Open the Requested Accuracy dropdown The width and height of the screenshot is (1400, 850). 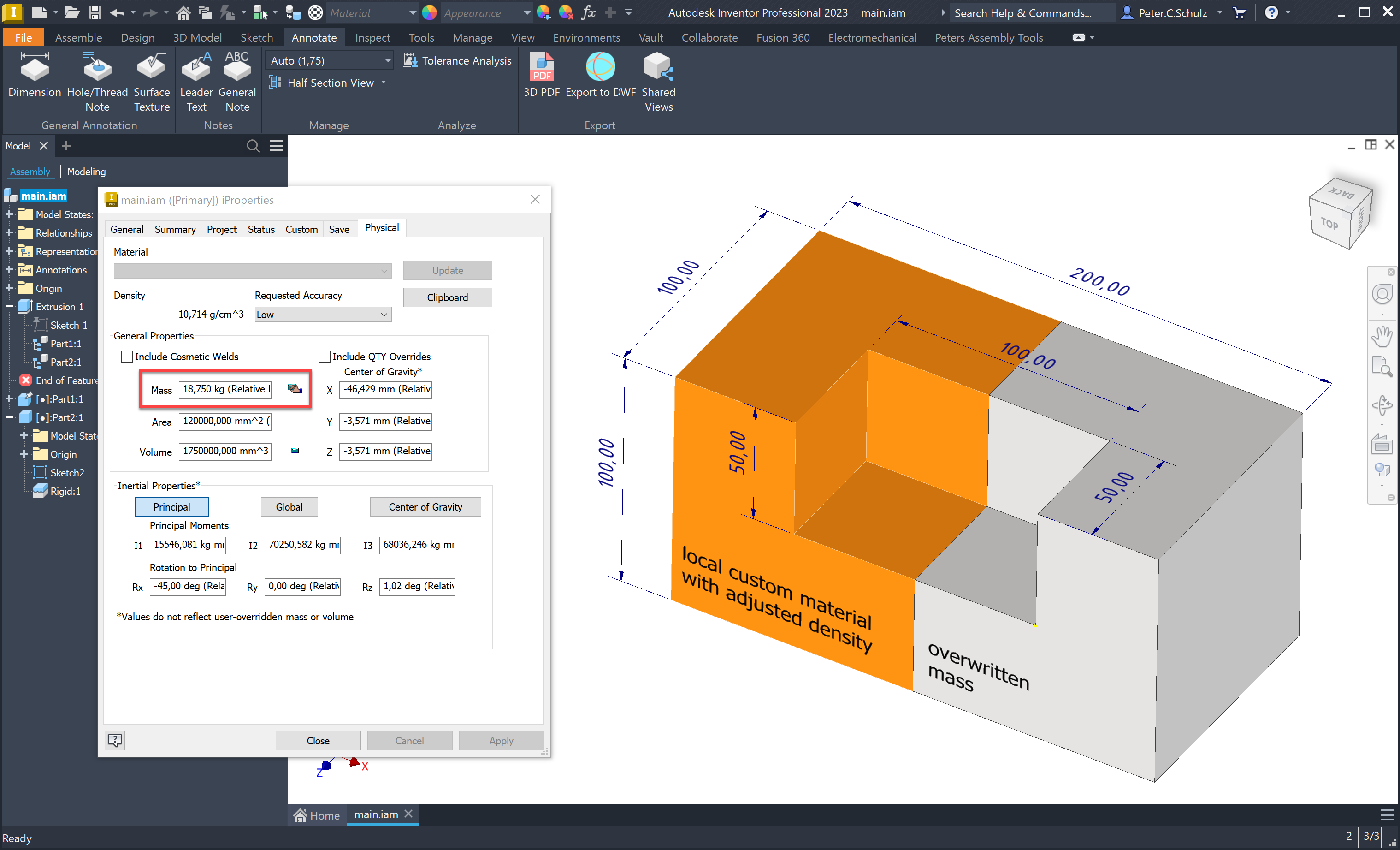point(323,315)
